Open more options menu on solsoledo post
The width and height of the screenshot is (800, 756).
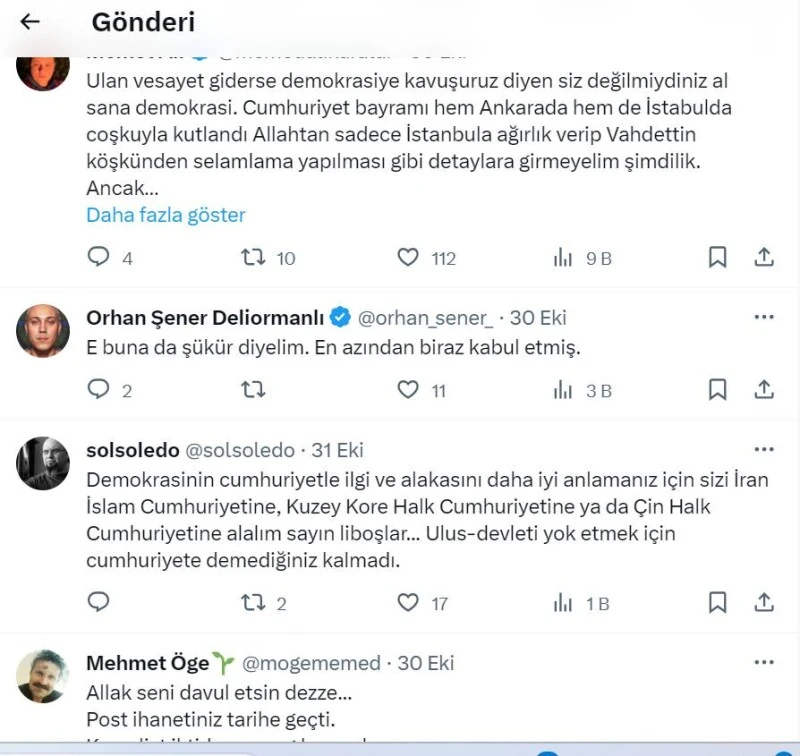(x=764, y=449)
